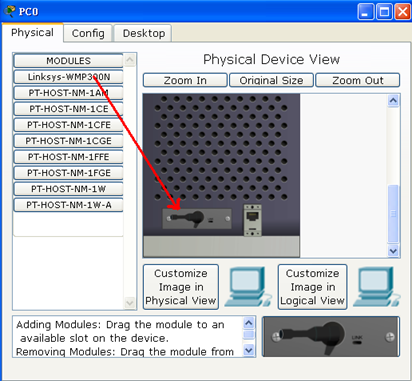
Task: Click the device view scrollbar up arrow
Action: click(x=393, y=101)
